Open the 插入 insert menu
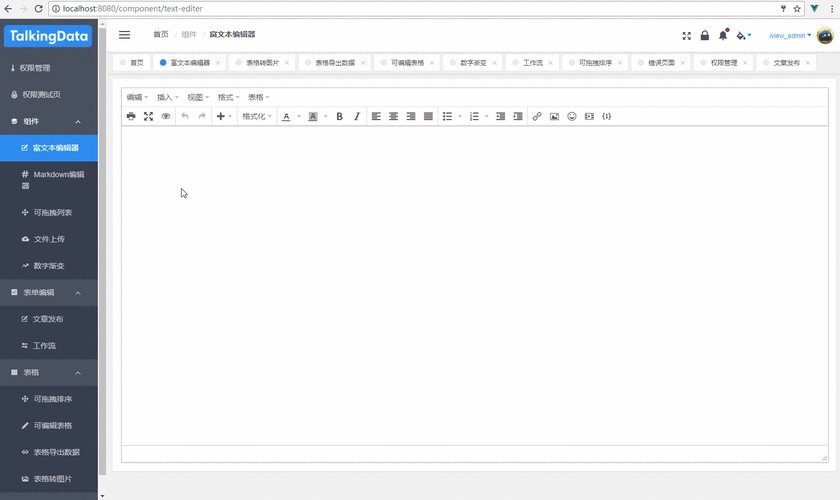 pyautogui.click(x=168, y=98)
